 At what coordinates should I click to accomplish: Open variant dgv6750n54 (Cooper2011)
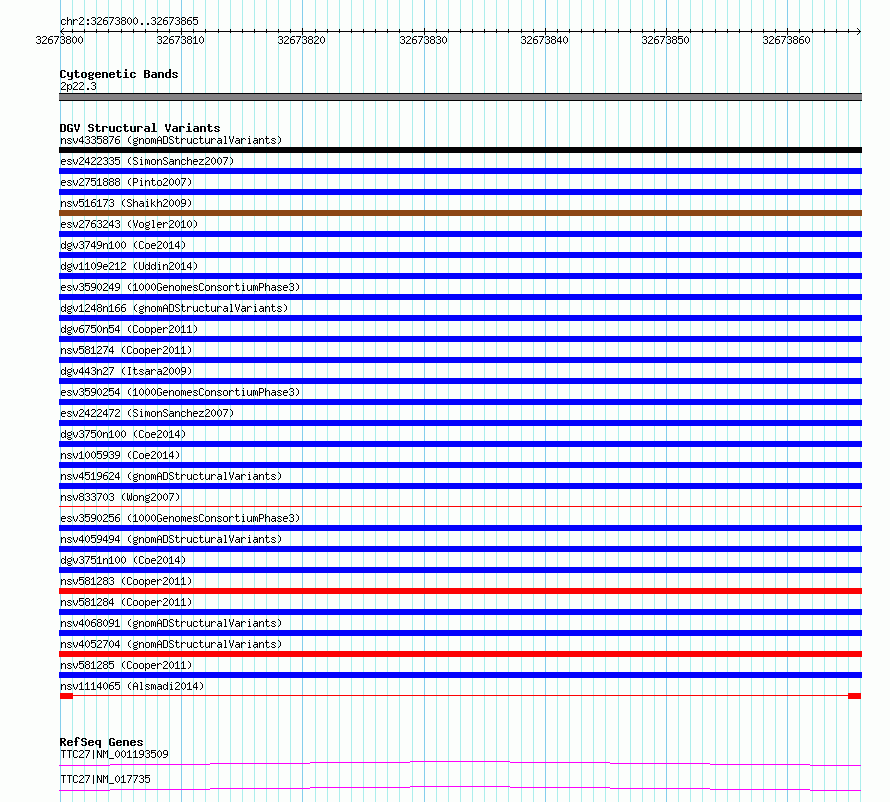pyautogui.click(x=129, y=329)
